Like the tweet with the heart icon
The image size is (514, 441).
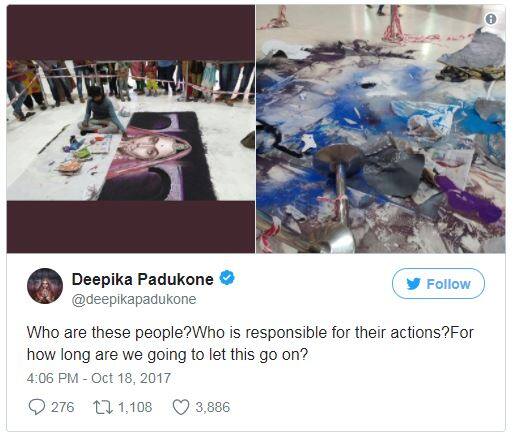[181, 407]
